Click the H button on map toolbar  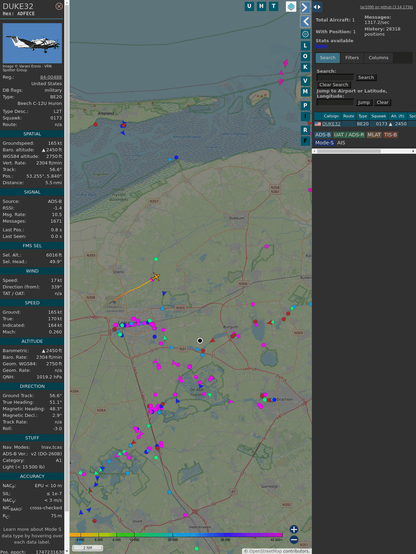click(262, 6)
